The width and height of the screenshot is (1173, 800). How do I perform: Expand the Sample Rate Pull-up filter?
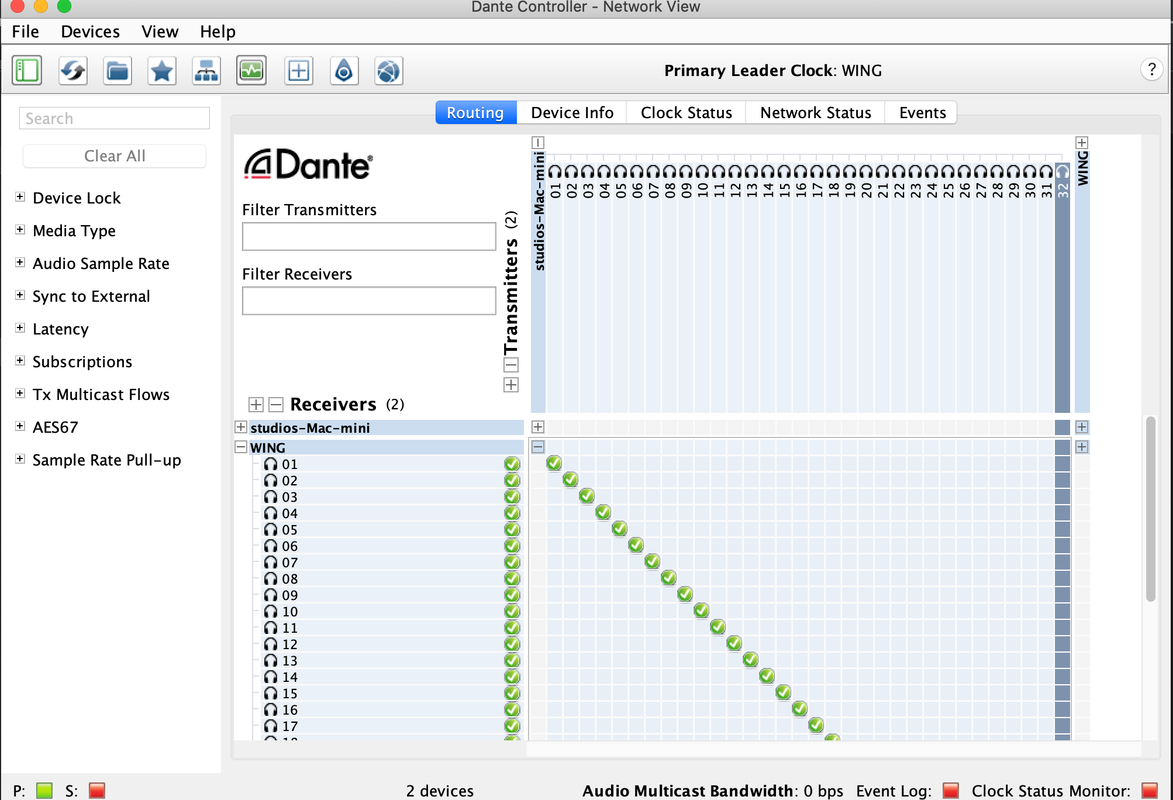pyautogui.click(x=20, y=459)
